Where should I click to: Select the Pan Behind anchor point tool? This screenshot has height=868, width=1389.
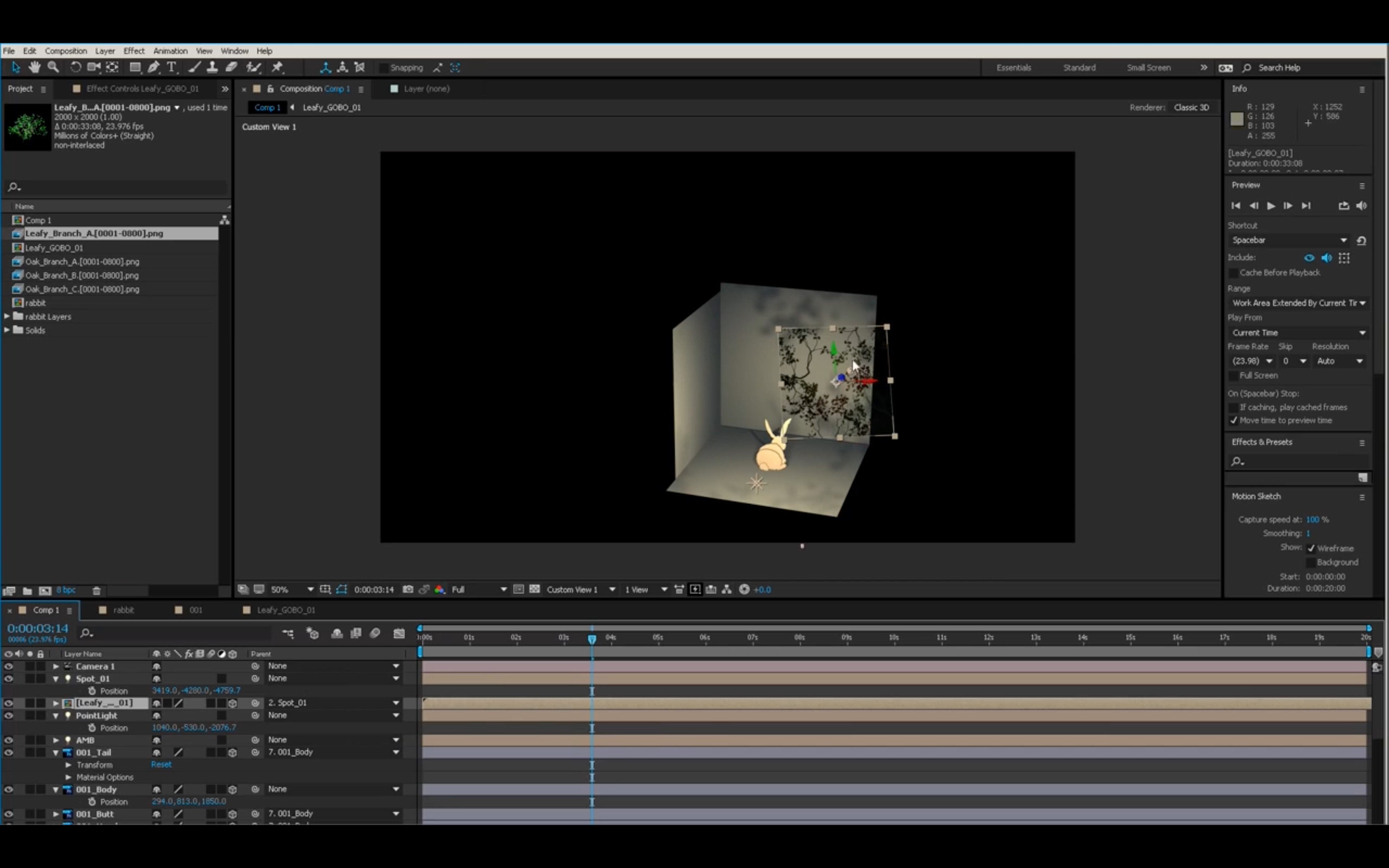point(112,67)
